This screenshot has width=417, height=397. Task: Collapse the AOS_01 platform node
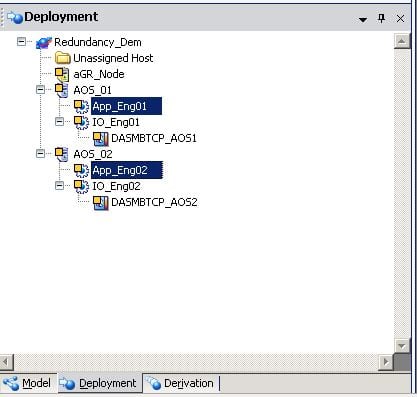40,90
